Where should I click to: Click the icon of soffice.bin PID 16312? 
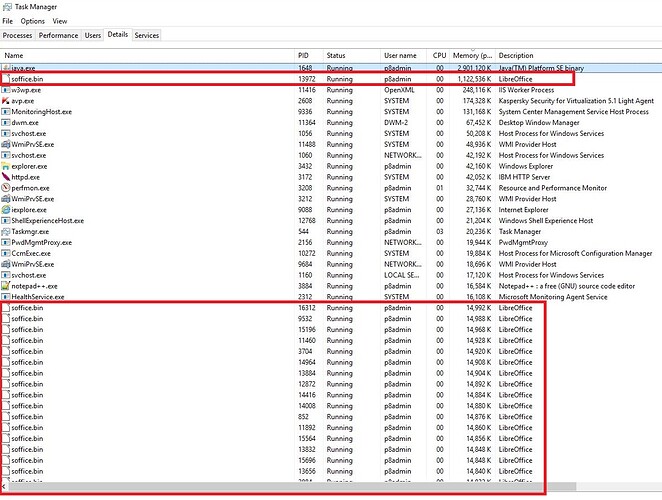click(5, 308)
